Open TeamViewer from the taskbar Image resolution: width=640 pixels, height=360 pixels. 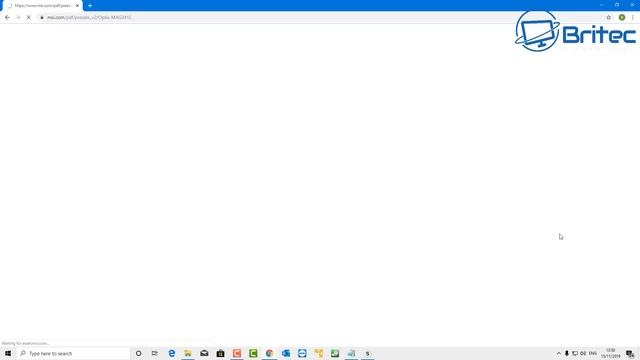point(302,353)
